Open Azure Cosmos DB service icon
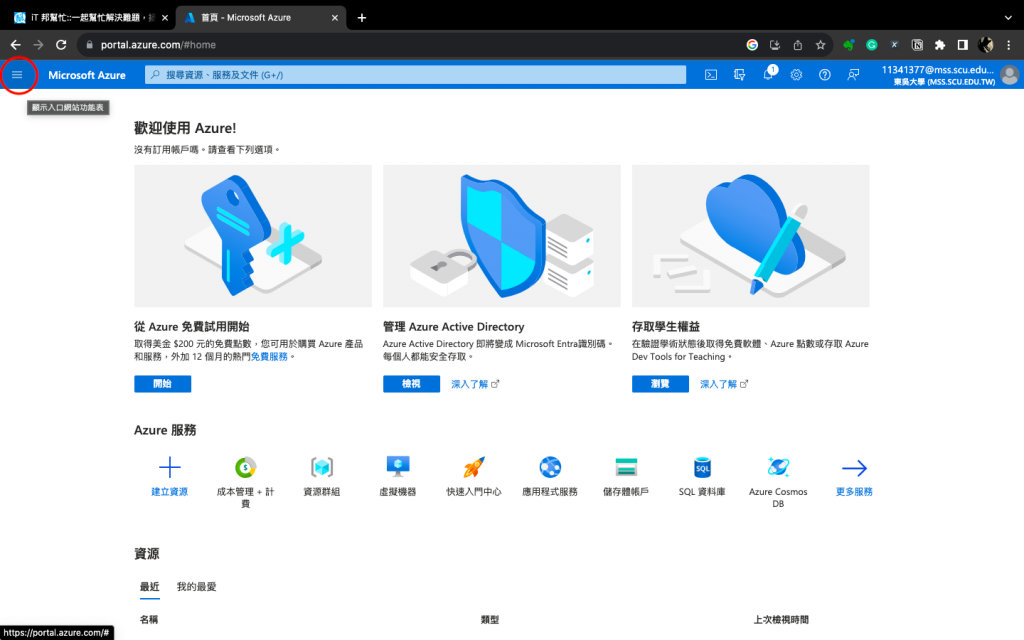1024x640 pixels. pyautogui.click(x=778, y=468)
